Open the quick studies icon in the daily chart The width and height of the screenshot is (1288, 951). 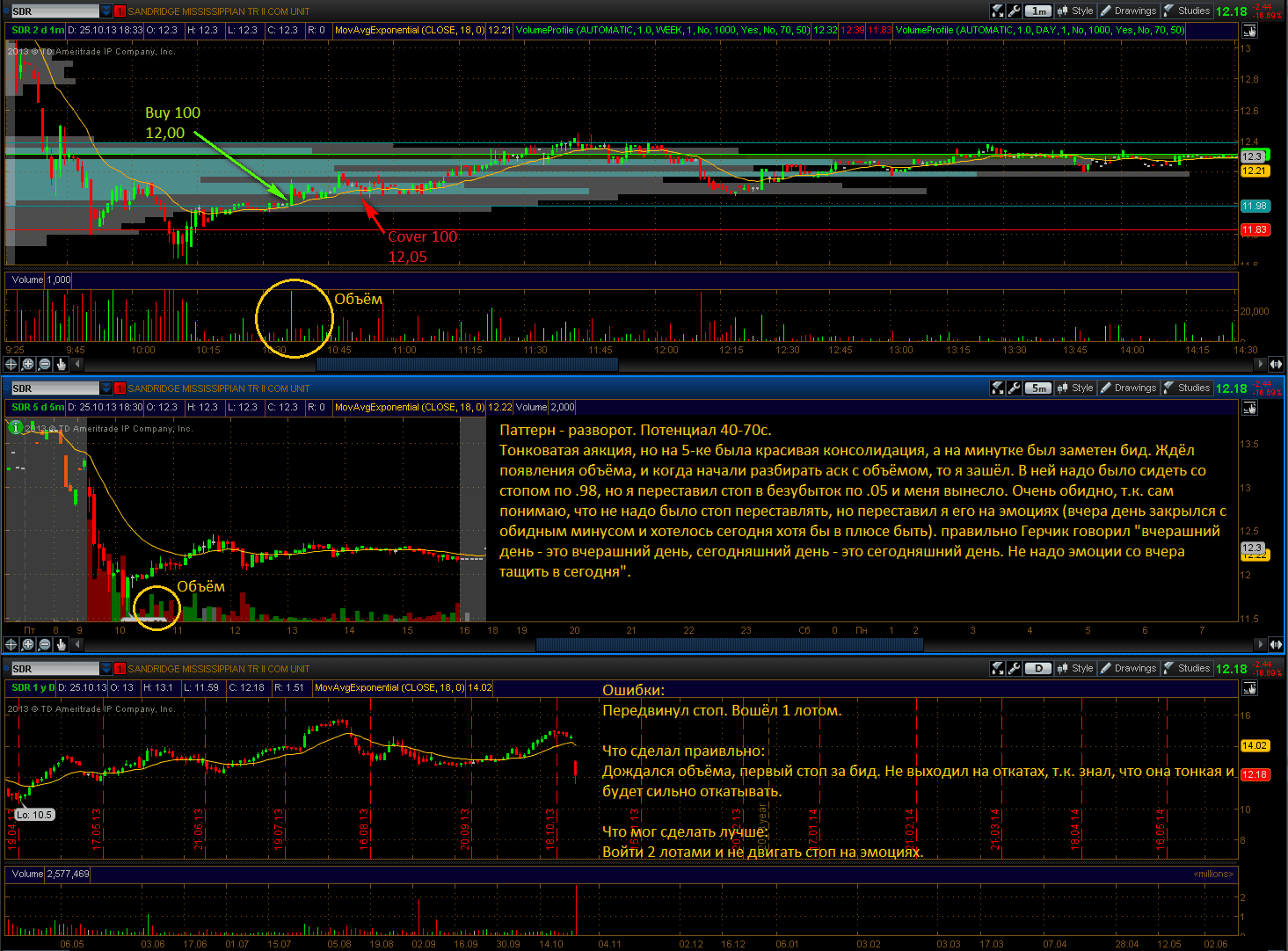998,668
